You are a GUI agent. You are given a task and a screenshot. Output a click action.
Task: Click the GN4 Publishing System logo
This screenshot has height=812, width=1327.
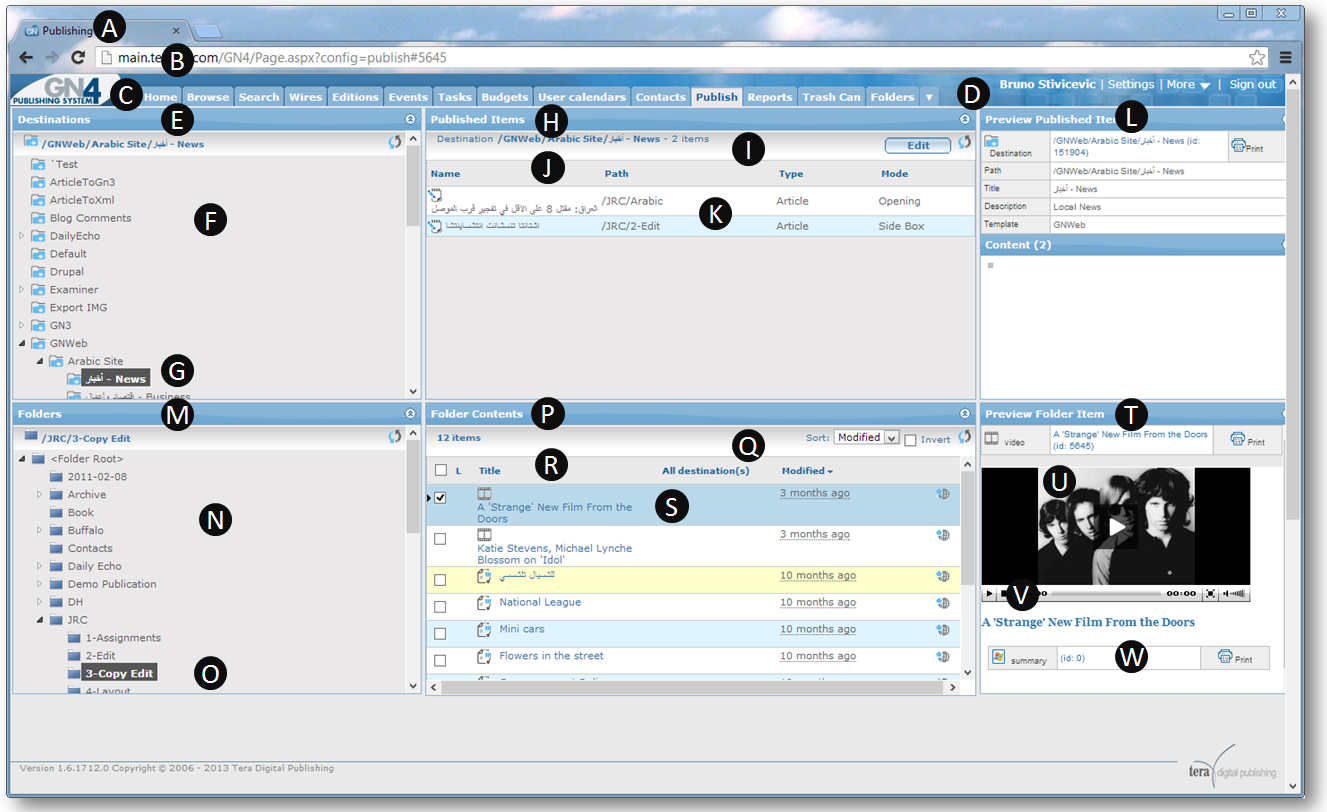(58, 89)
